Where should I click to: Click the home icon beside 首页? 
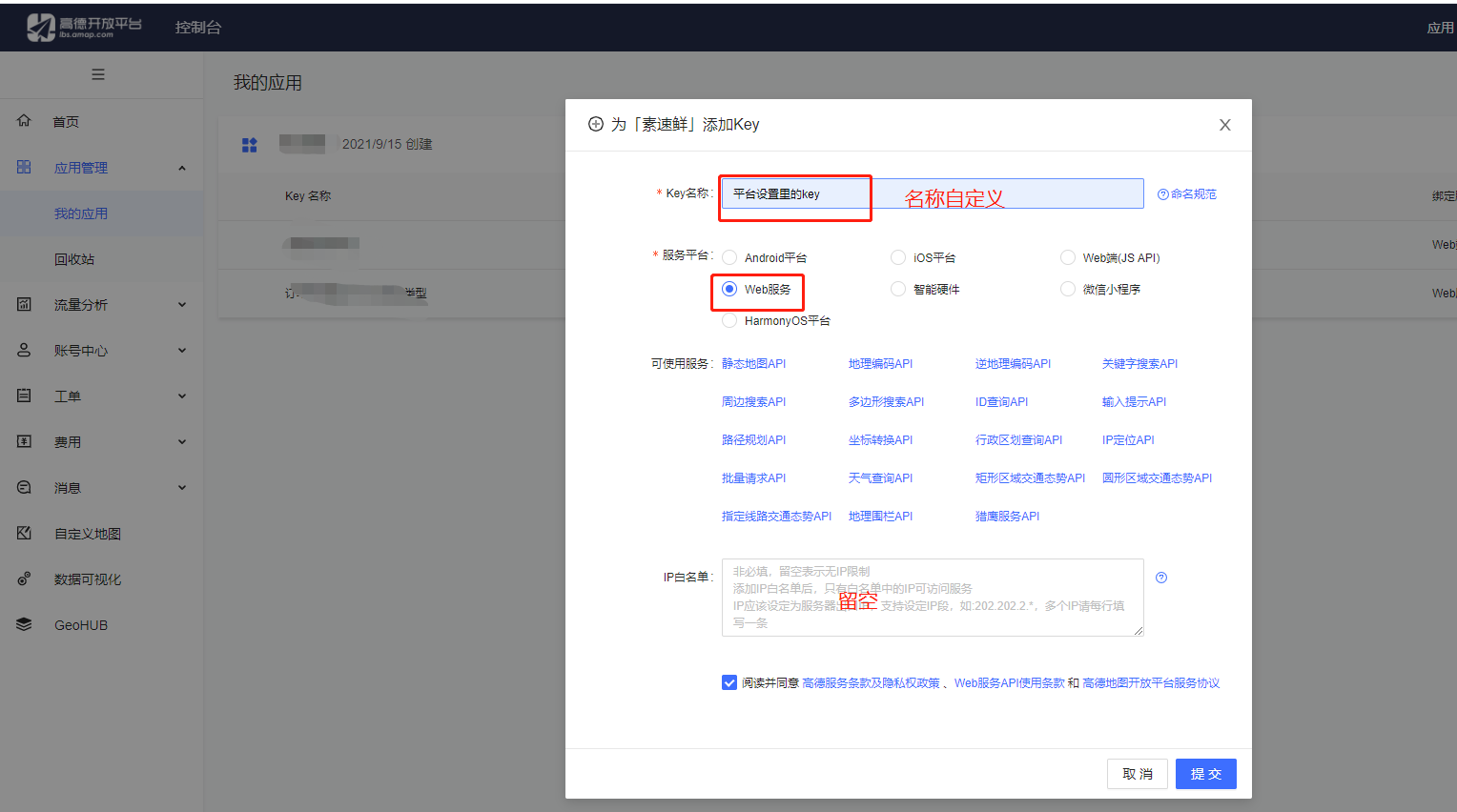pyautogui.click(x=24, y=121)
